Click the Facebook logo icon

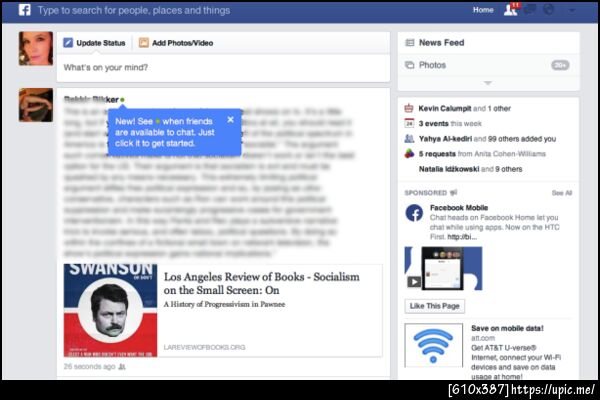point(24,10)
